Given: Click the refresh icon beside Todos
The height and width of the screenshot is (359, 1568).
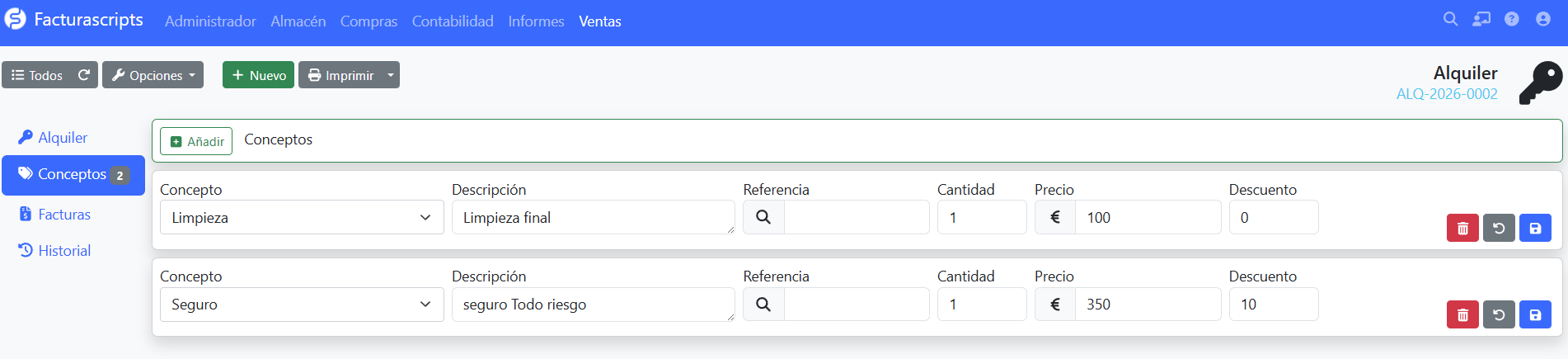Looking at the screenshot, I should (x=84, y=75).
